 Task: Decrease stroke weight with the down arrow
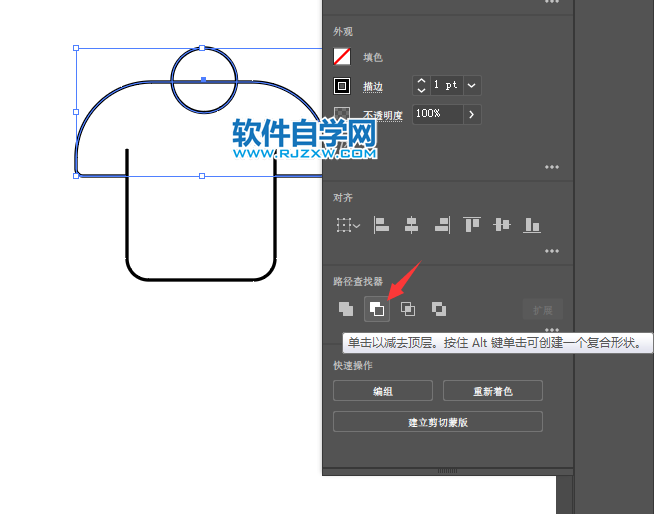point(421,90)
